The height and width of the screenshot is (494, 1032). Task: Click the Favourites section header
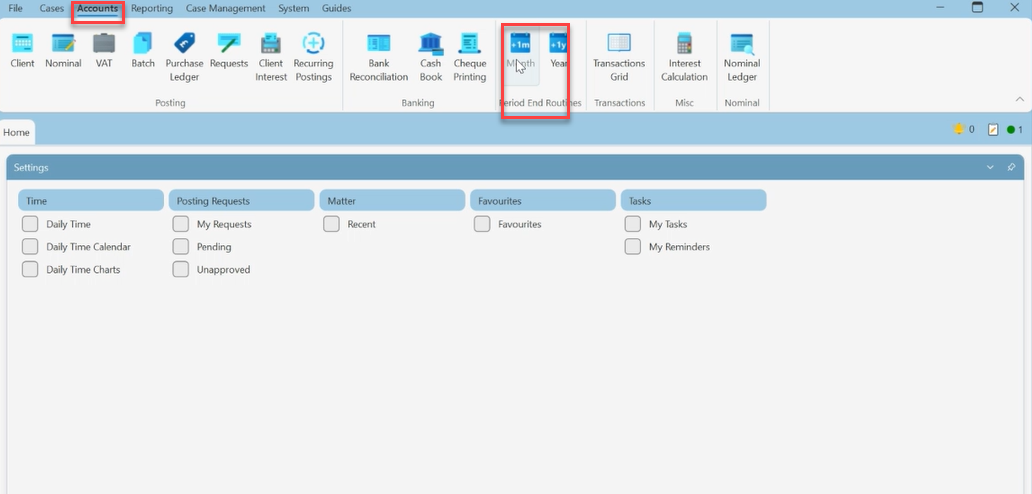pyautogui.click(x=543, y=201)
